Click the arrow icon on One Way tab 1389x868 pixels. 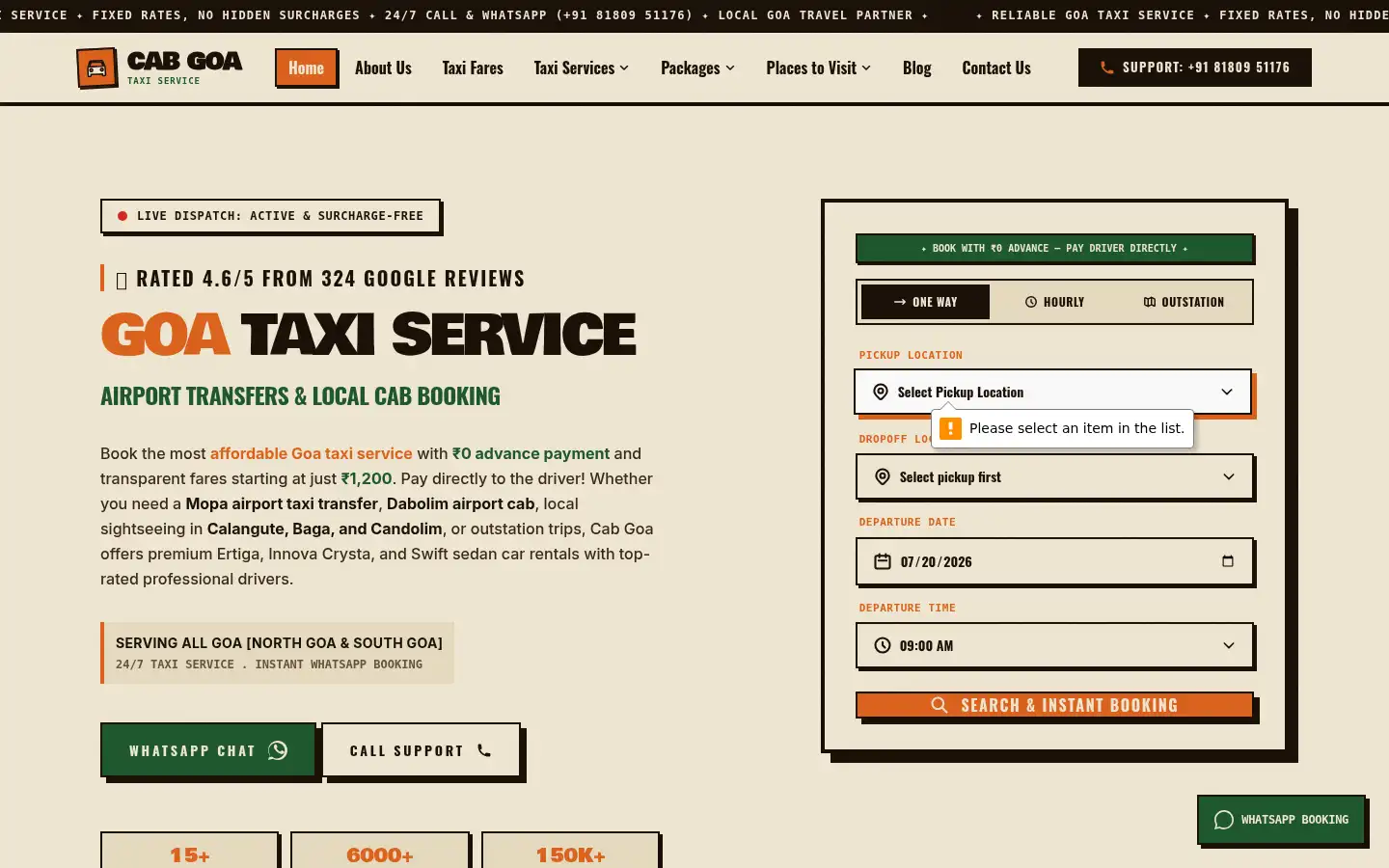(900, 302)
